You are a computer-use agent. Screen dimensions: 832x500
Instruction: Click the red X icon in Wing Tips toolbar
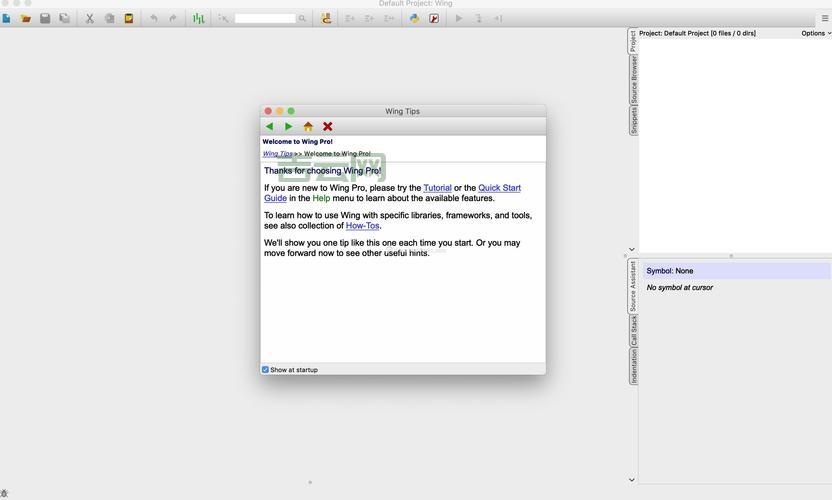click(327, 126)
